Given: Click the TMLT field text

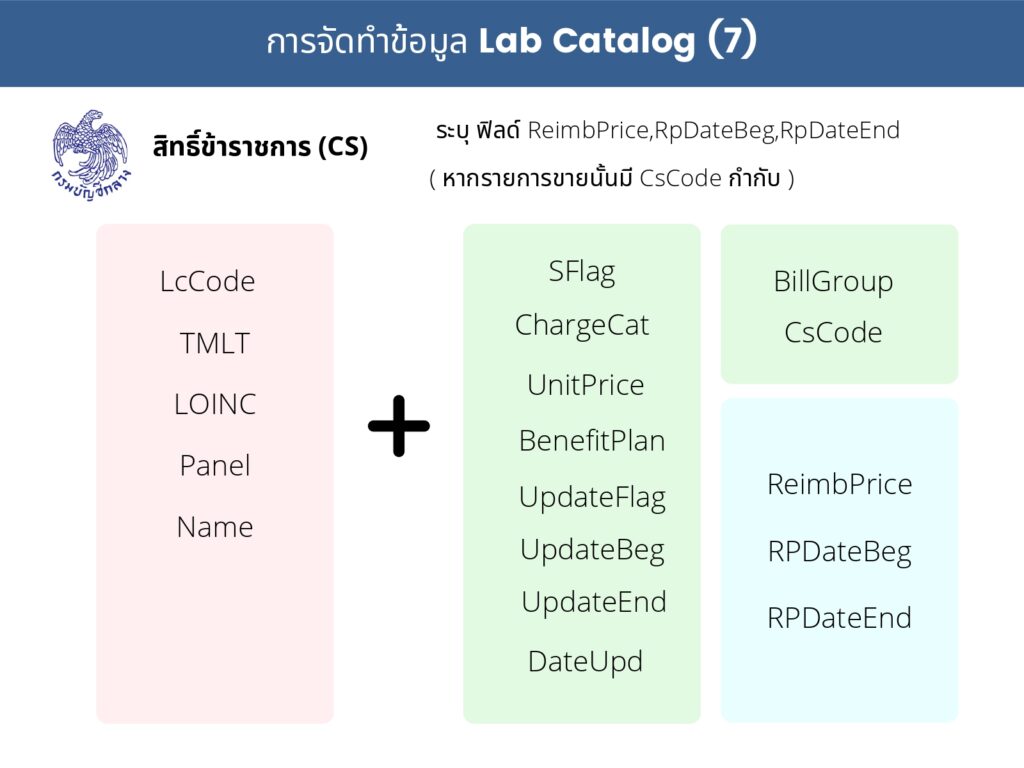Looking at the screenshot, I should coord(214,344).
